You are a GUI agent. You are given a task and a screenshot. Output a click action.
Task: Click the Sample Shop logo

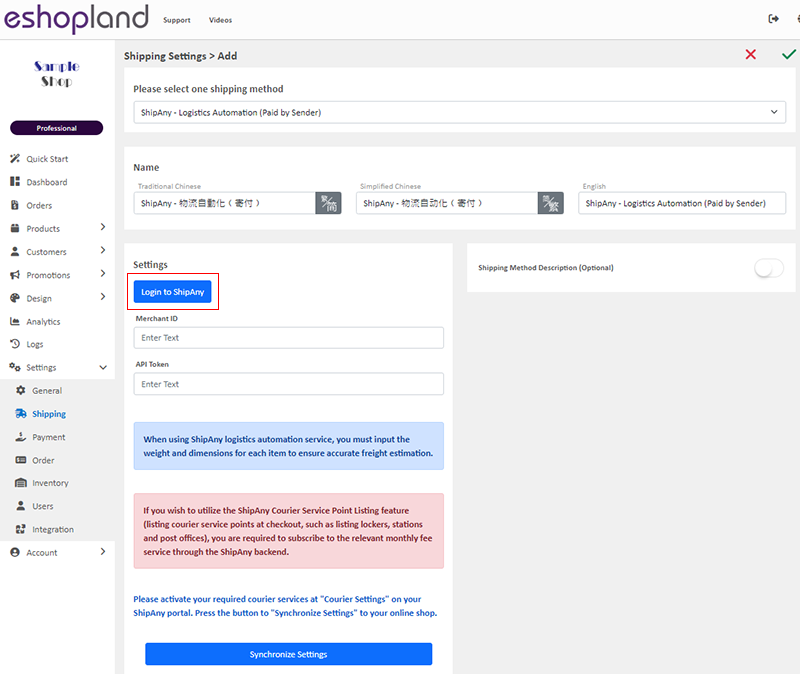point(57,74)
